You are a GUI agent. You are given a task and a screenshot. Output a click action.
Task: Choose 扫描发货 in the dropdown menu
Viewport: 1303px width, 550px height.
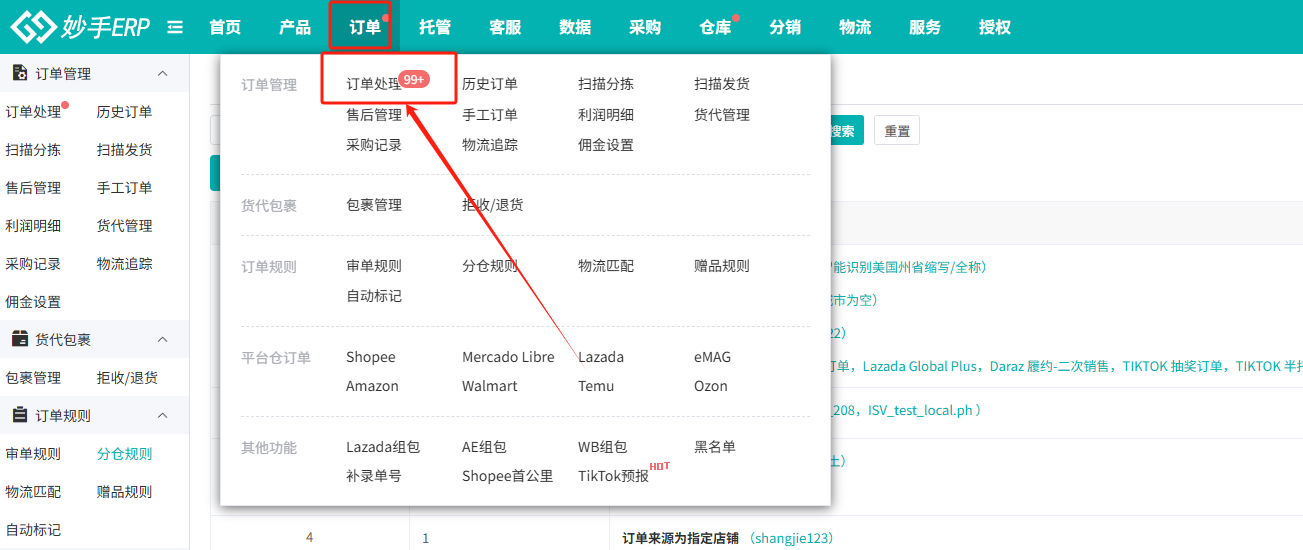(x=722, y=84)
